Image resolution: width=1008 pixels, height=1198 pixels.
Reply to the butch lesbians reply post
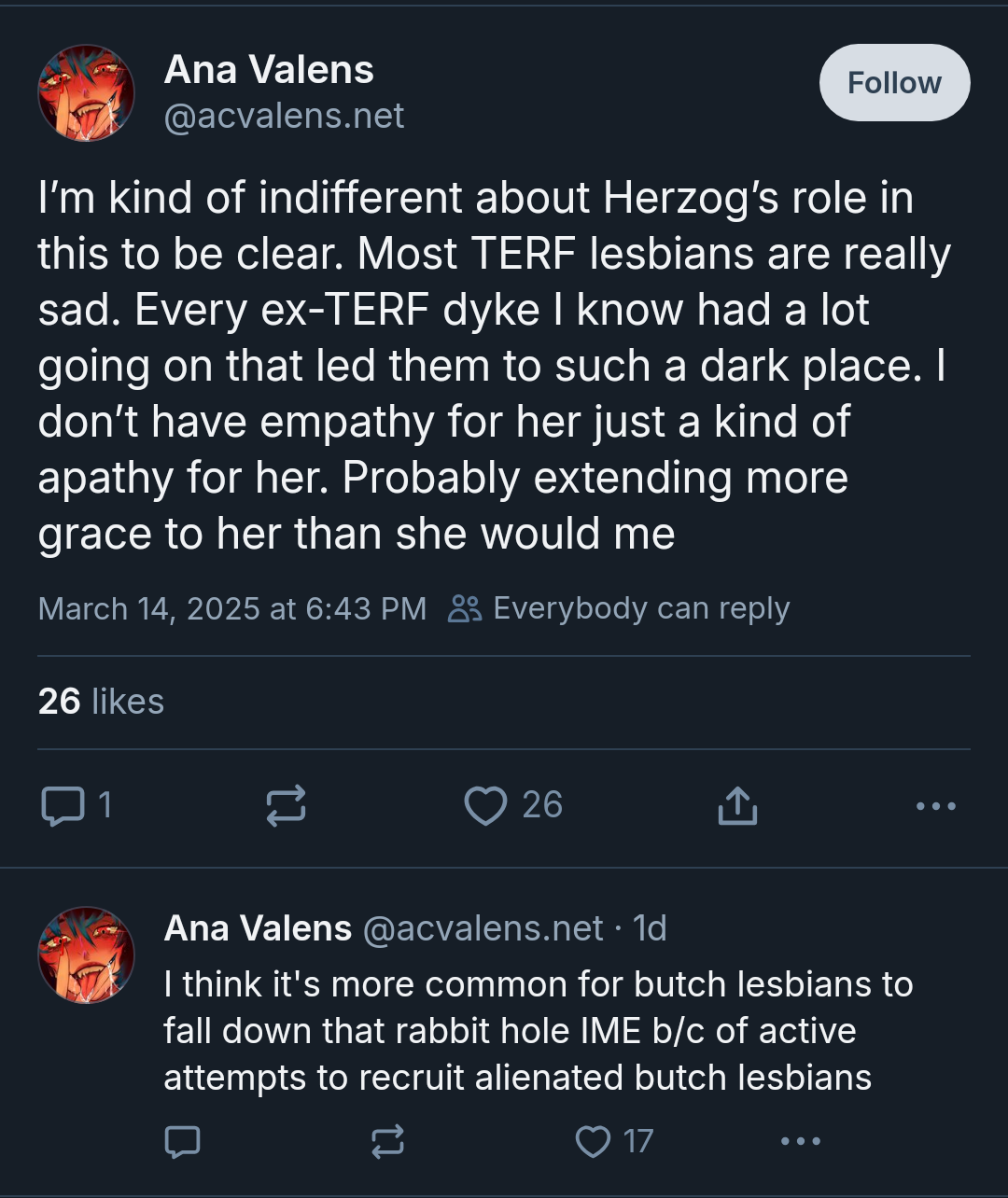[182, 1141]
